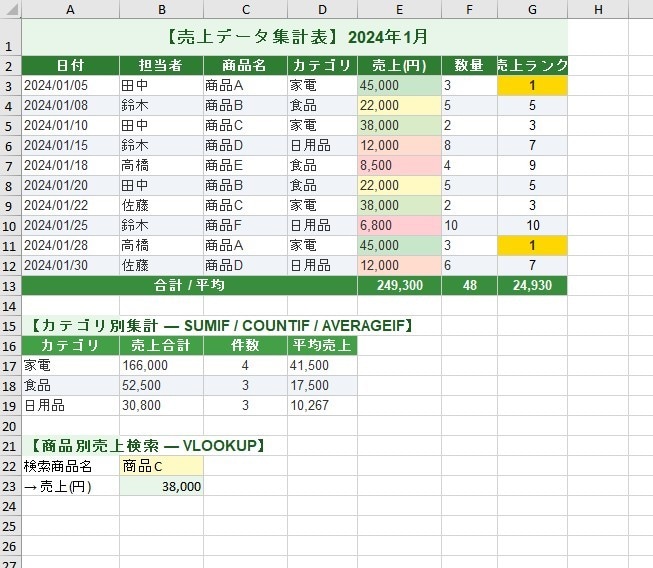Select the value 166,000

[x=161, y=366]
